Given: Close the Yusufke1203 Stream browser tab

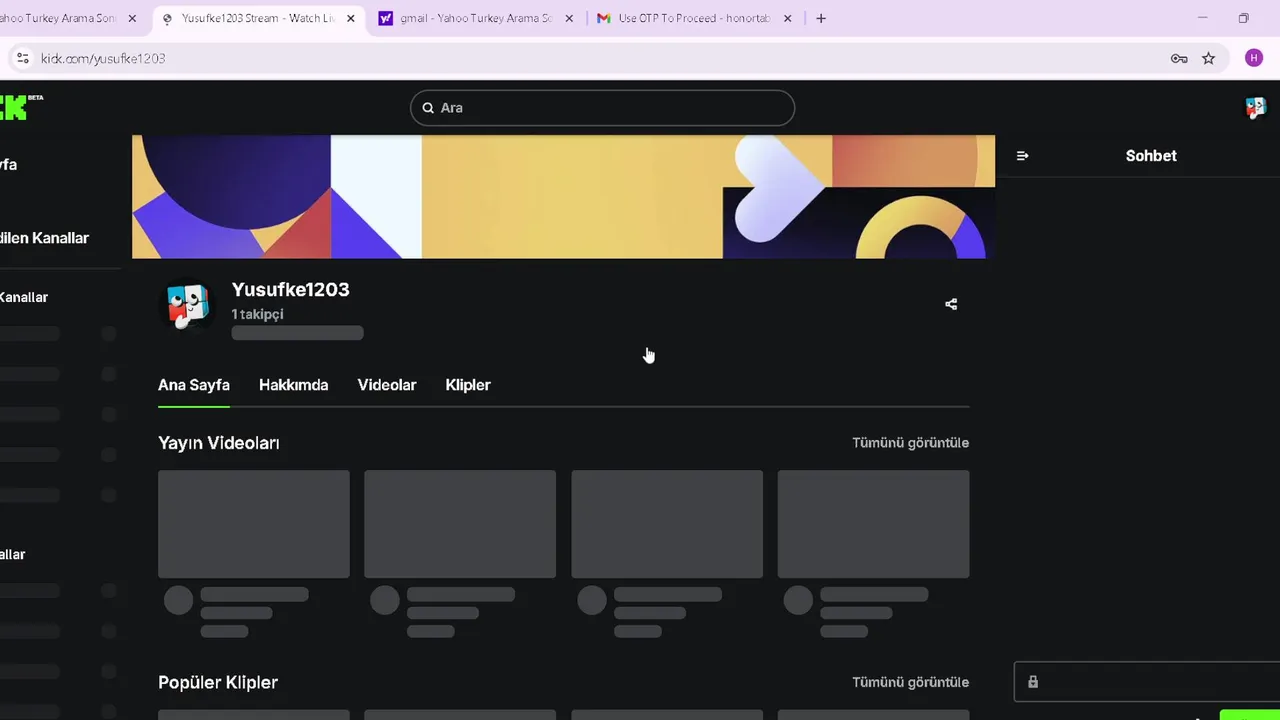Looking at the screenshot, I should pyautogui.click(x=351, y=18).
